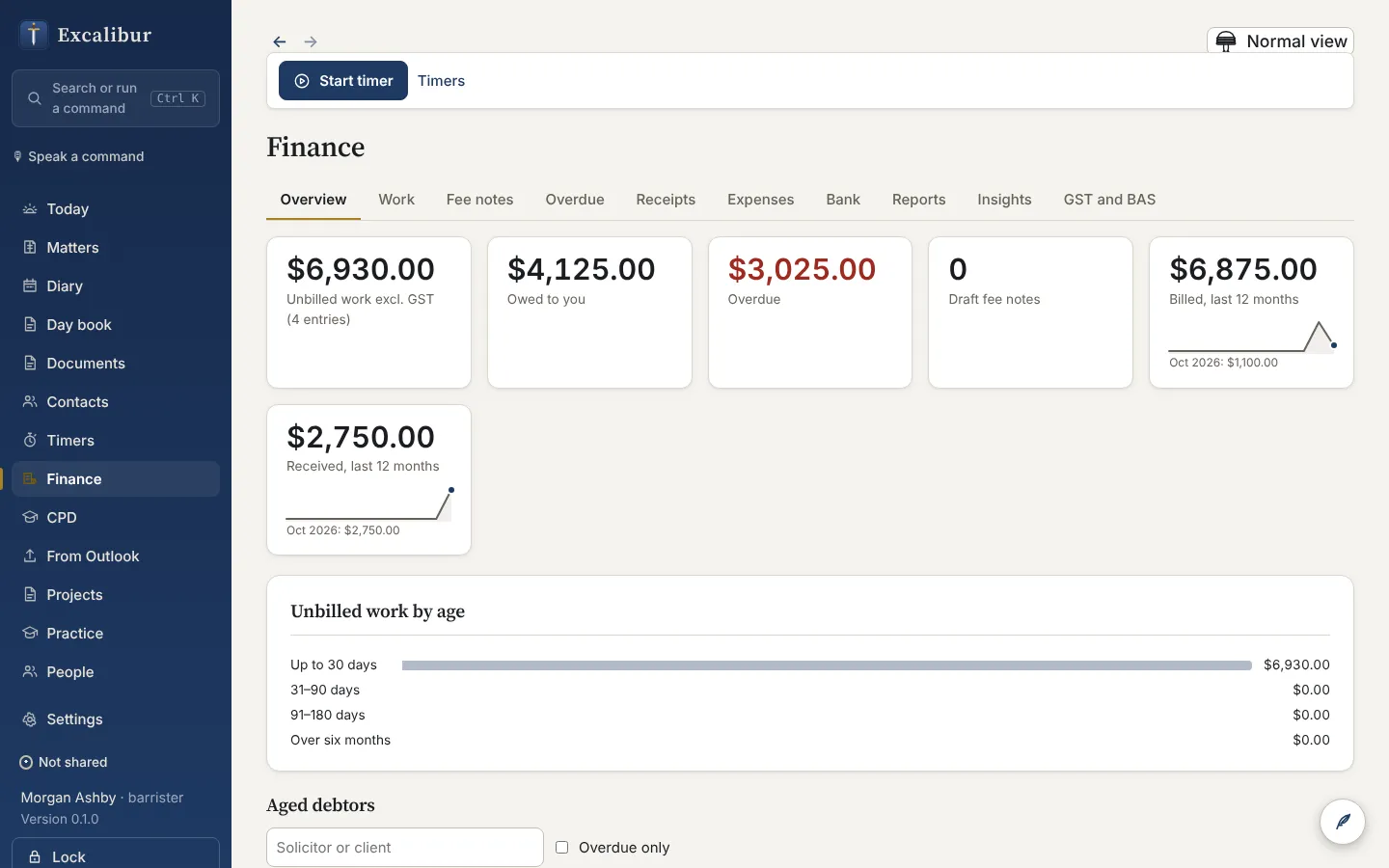This screenshot has width=1389, height=868.
Task: Open the Bank tab
Action: 843,200
